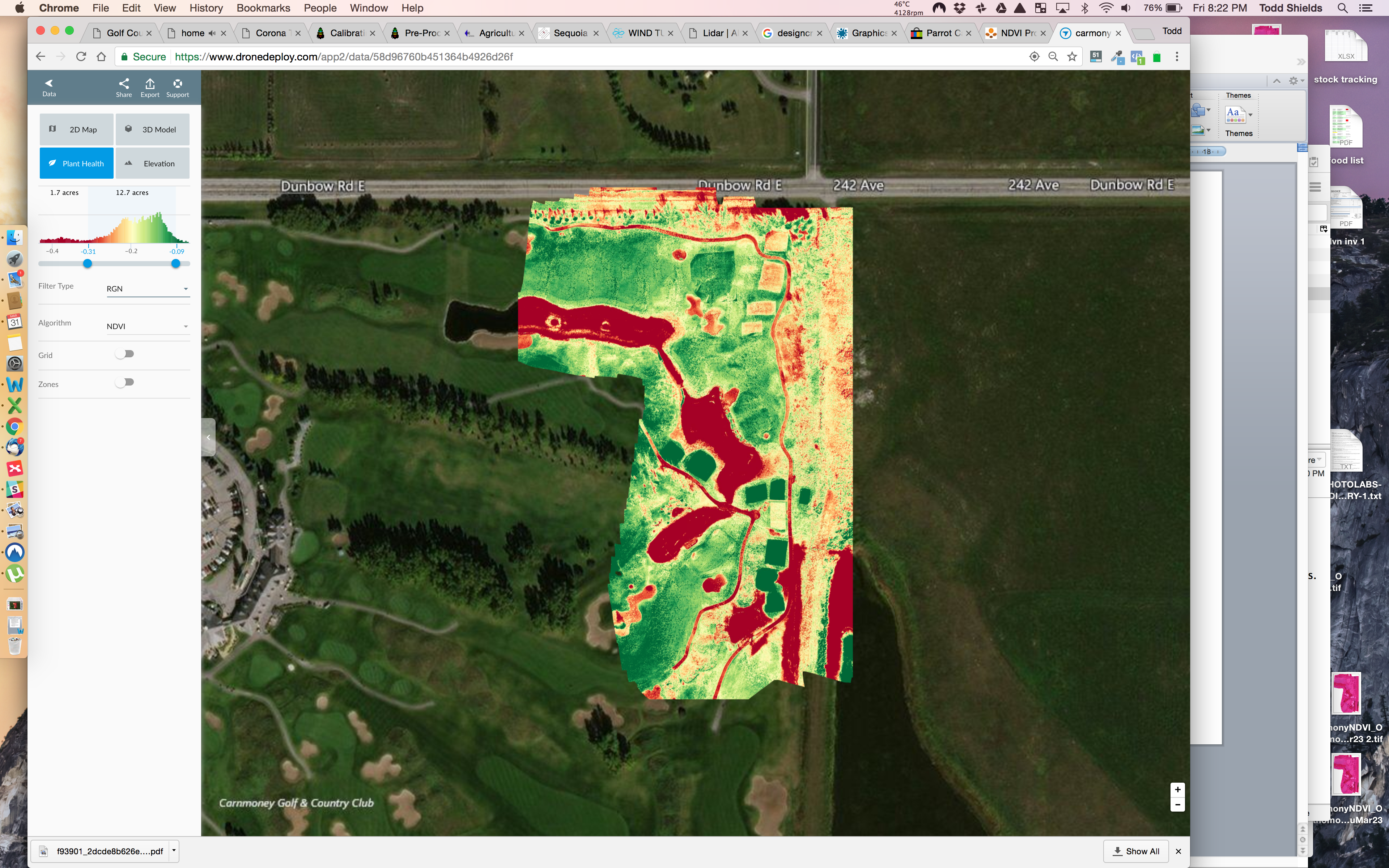Go back using the Data arrow icon
Screen dimensions: 1389x868
(x=49, y=84)
